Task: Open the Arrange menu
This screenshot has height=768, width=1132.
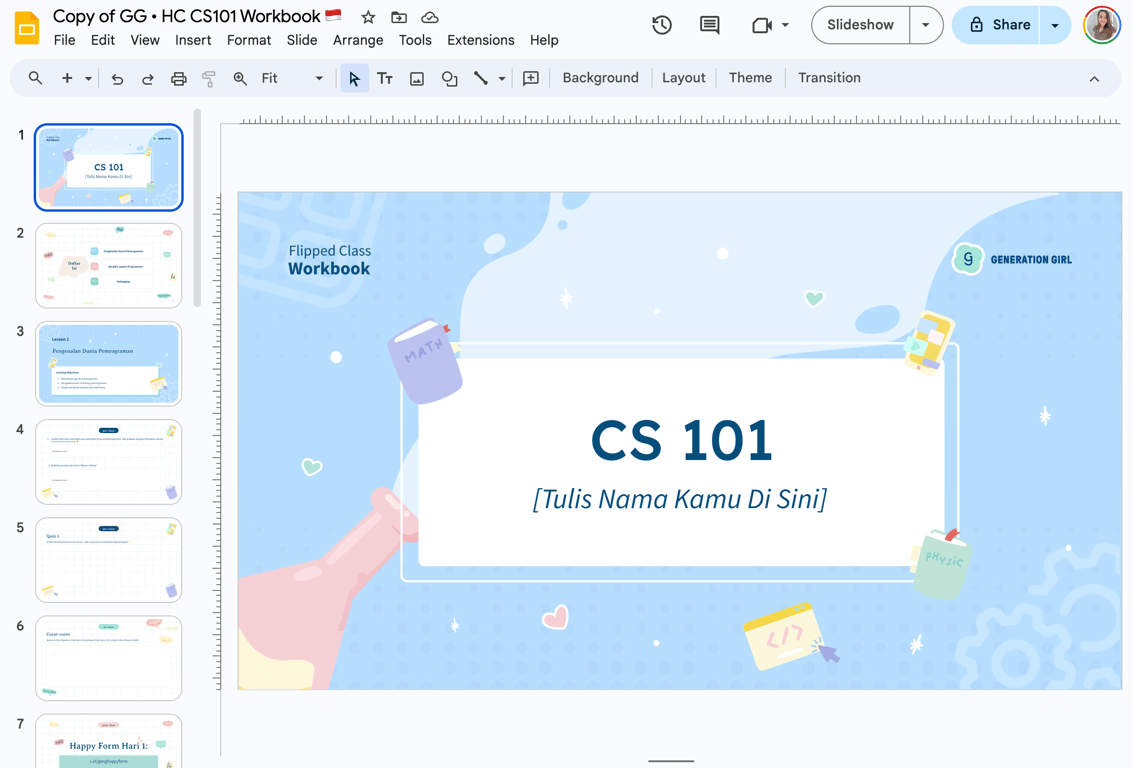Action: [358, 40]
